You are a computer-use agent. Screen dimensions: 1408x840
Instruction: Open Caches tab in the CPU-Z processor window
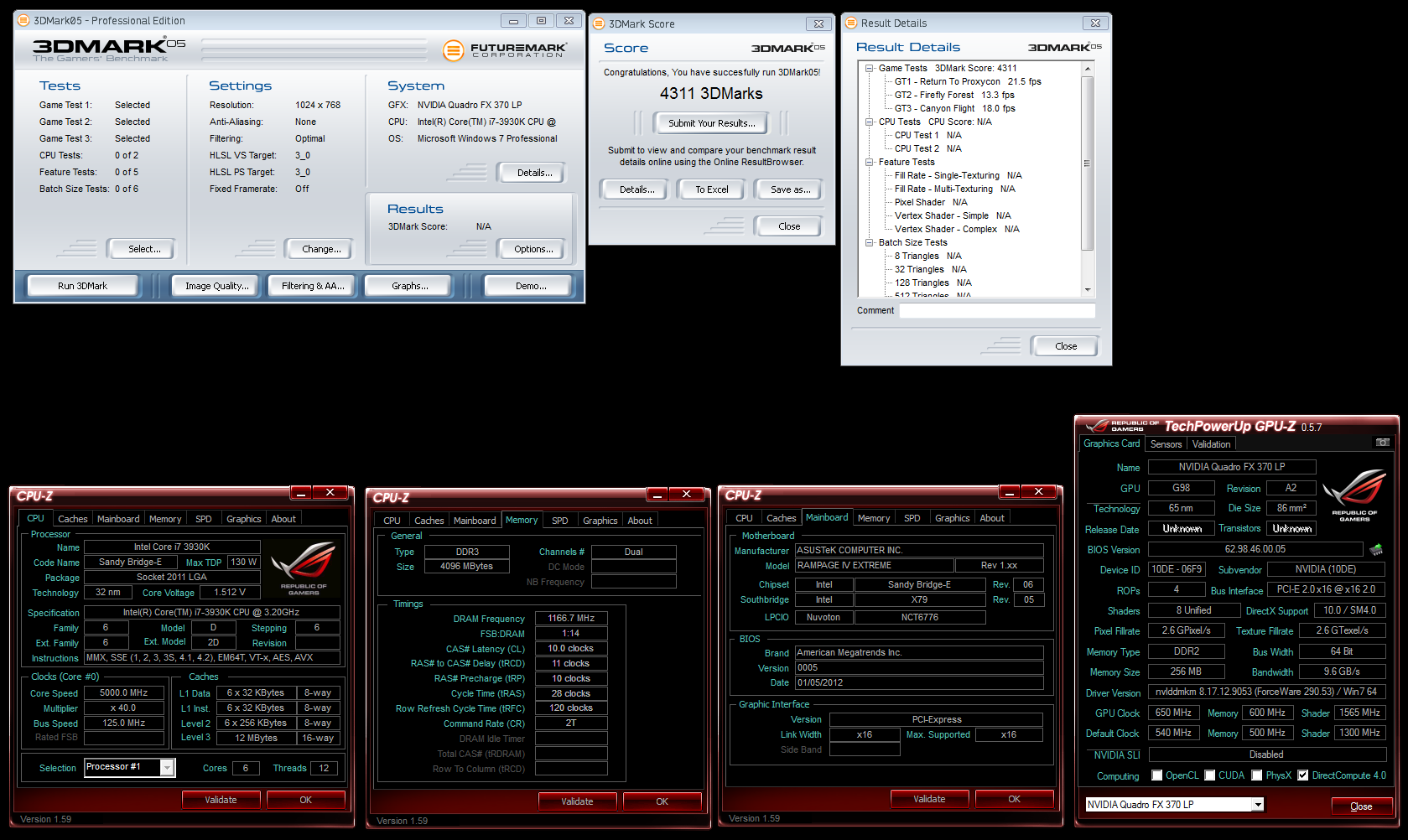[x=72, y=519]
